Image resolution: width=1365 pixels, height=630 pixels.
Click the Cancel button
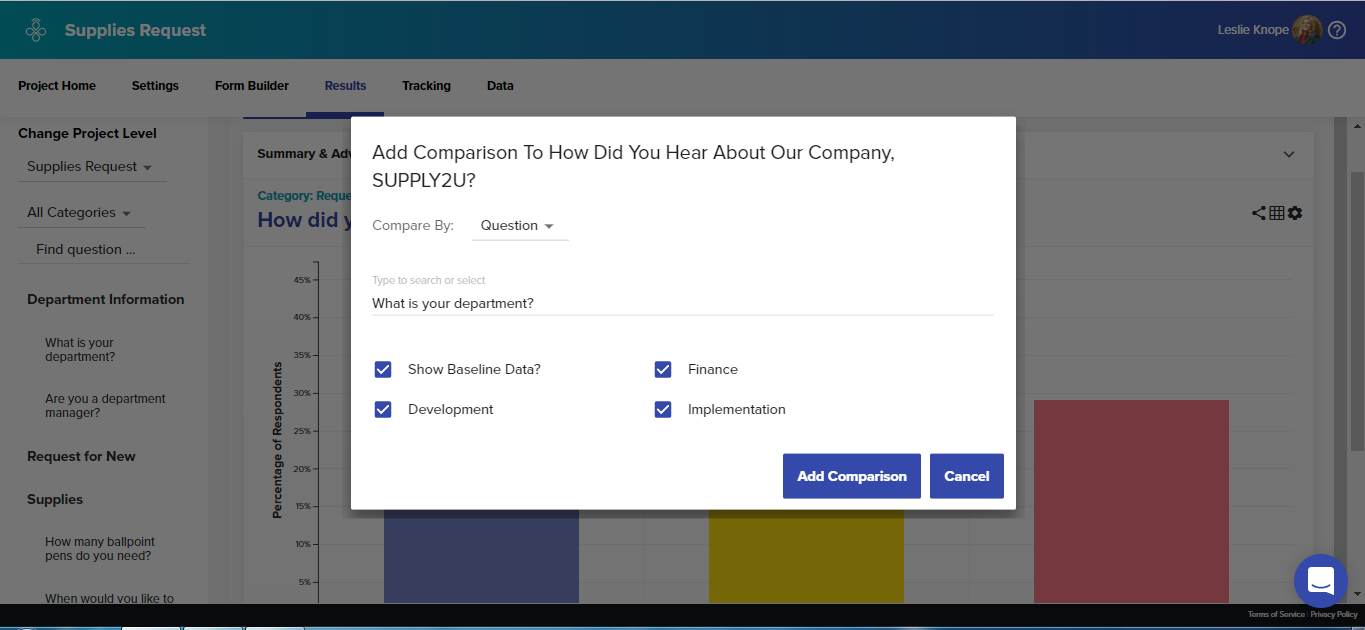[967, 476]
